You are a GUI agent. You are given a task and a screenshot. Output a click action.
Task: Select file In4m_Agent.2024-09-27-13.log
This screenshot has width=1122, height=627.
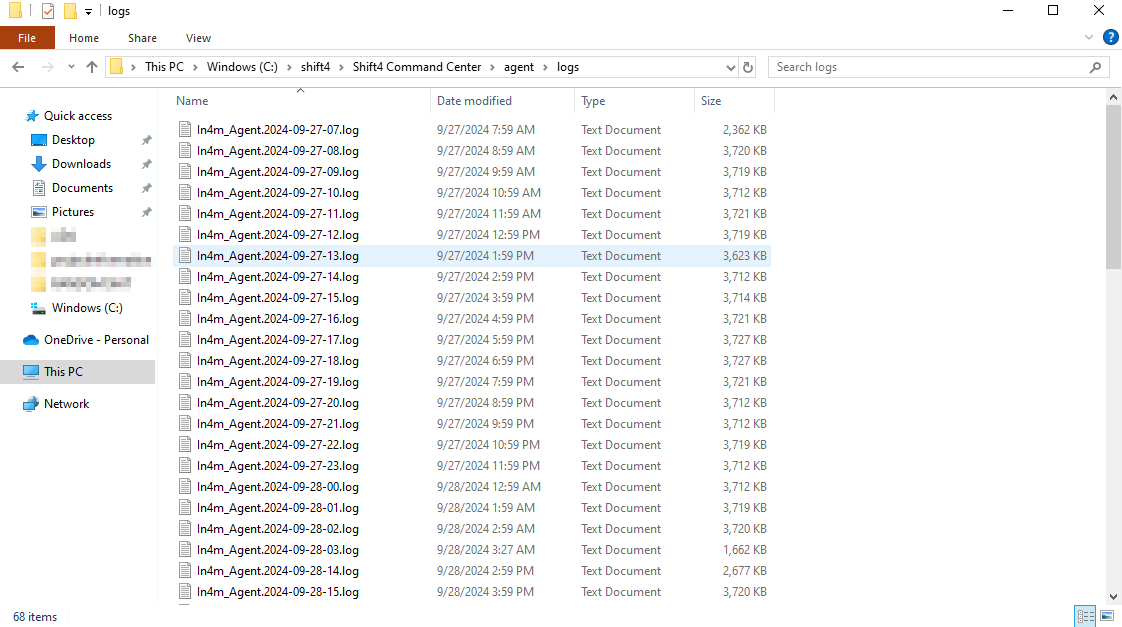pos(277,256)
